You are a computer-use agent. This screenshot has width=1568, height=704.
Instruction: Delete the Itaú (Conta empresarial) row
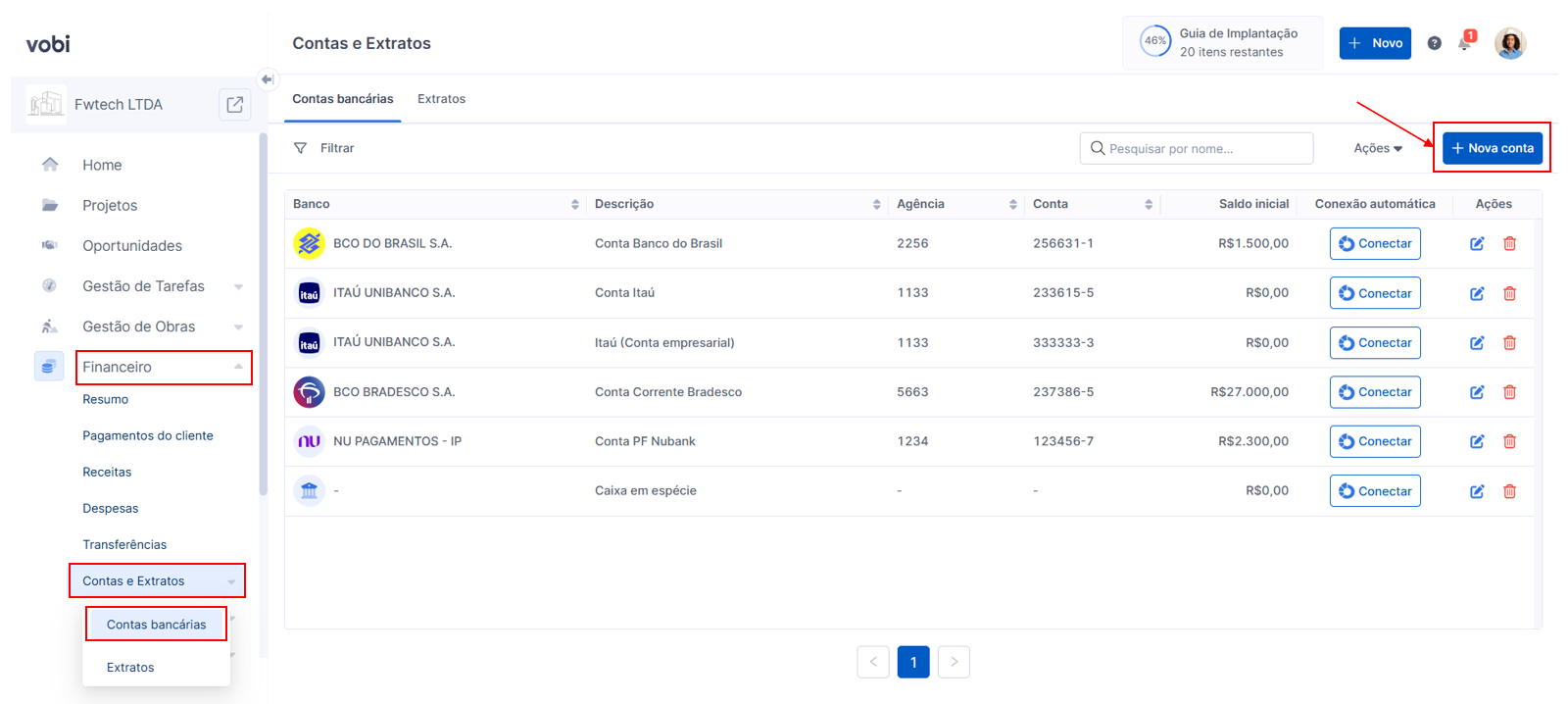point(1510,343)
